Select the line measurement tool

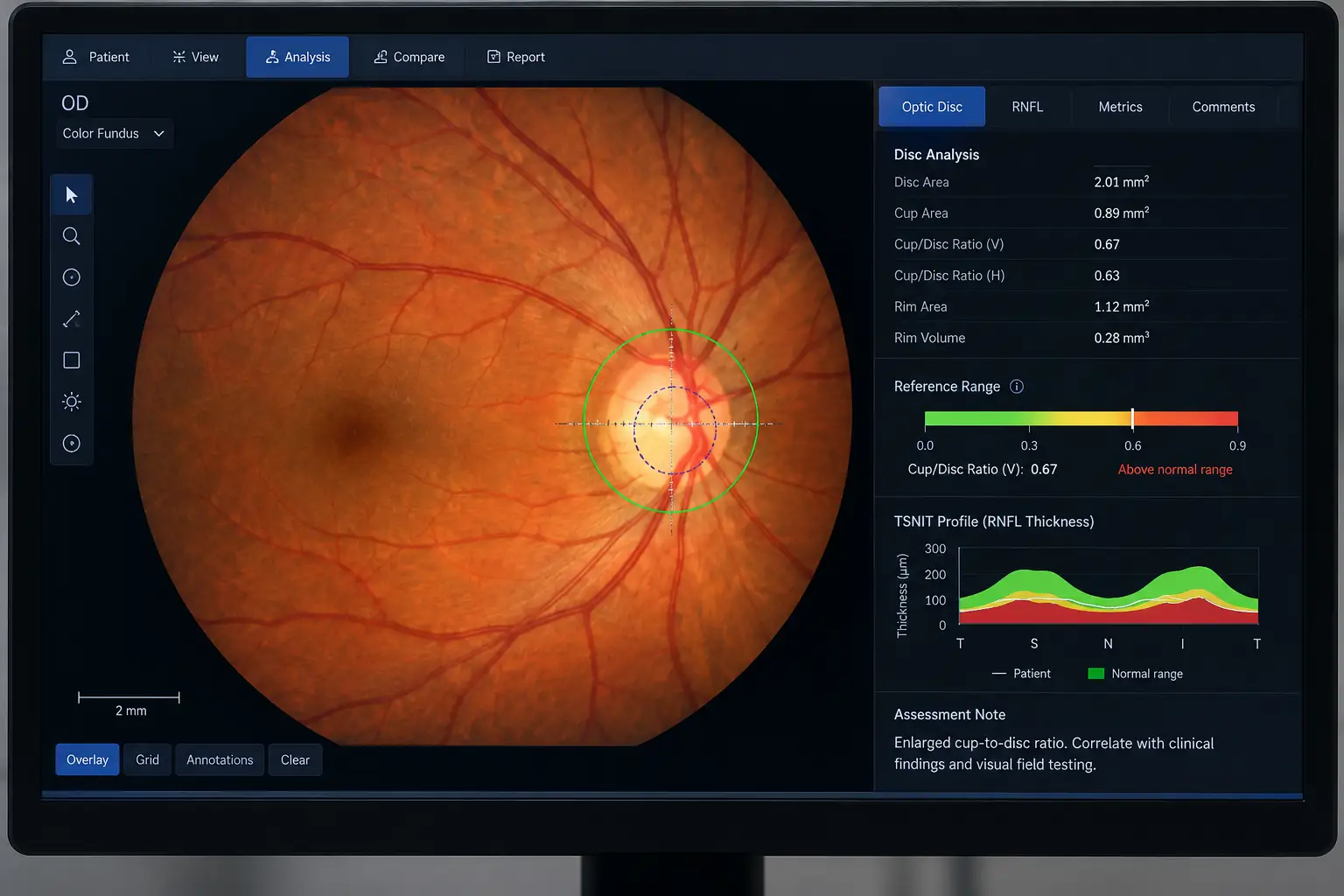(x=72, y=319)
